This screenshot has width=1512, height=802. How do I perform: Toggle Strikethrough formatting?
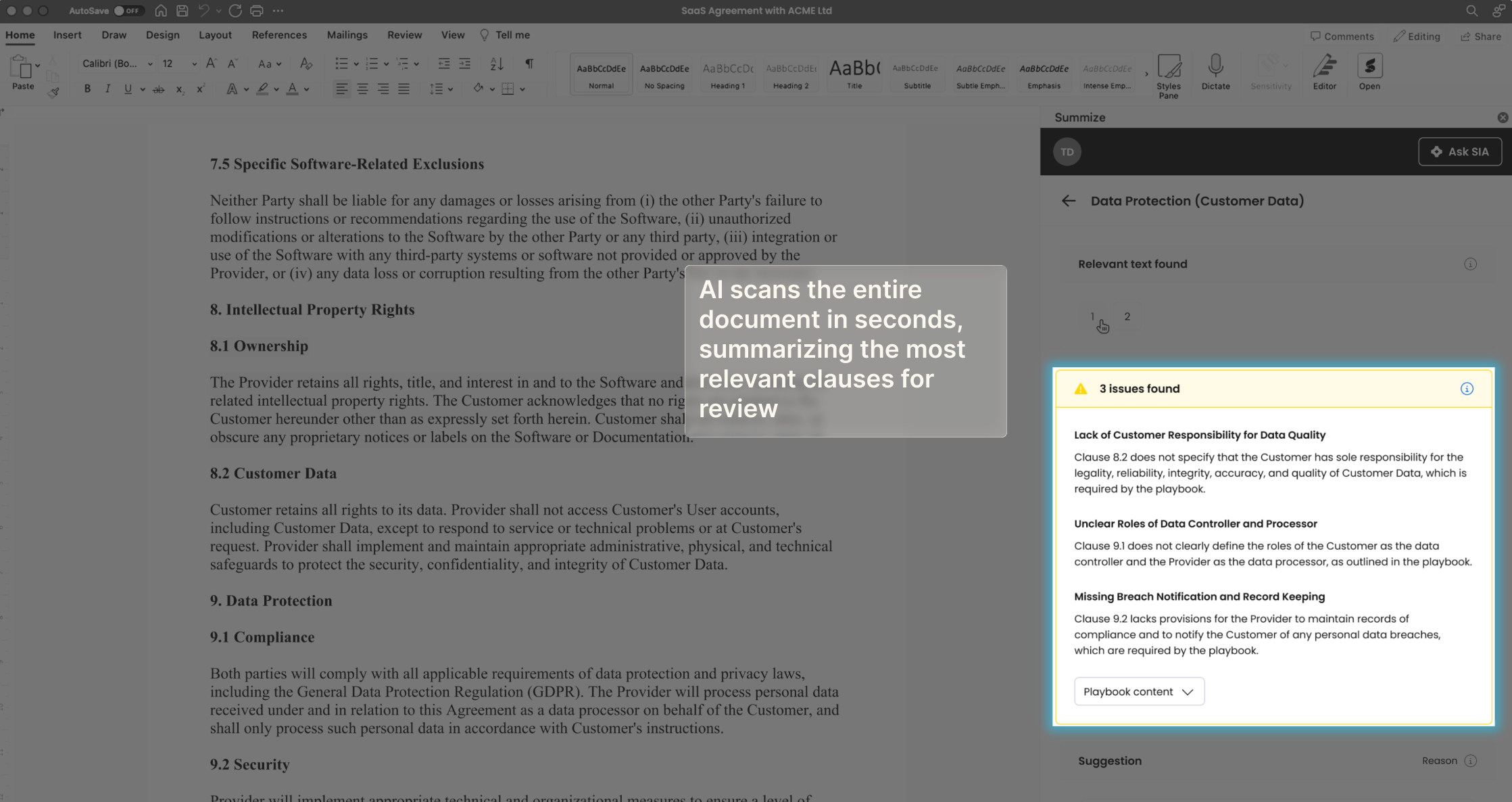tap(158, 89)
